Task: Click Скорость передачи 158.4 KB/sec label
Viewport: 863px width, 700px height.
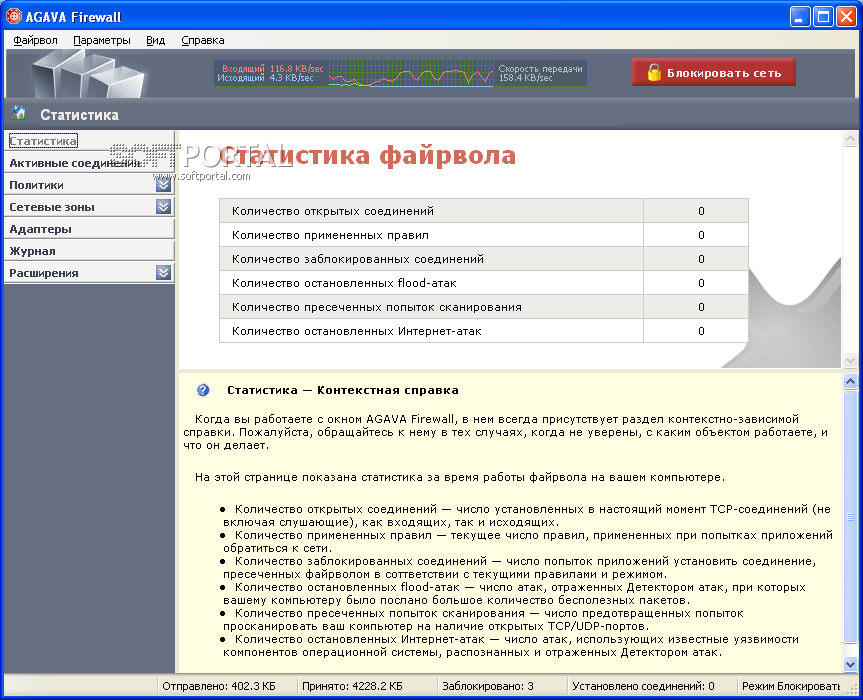Action: [540, 73]
